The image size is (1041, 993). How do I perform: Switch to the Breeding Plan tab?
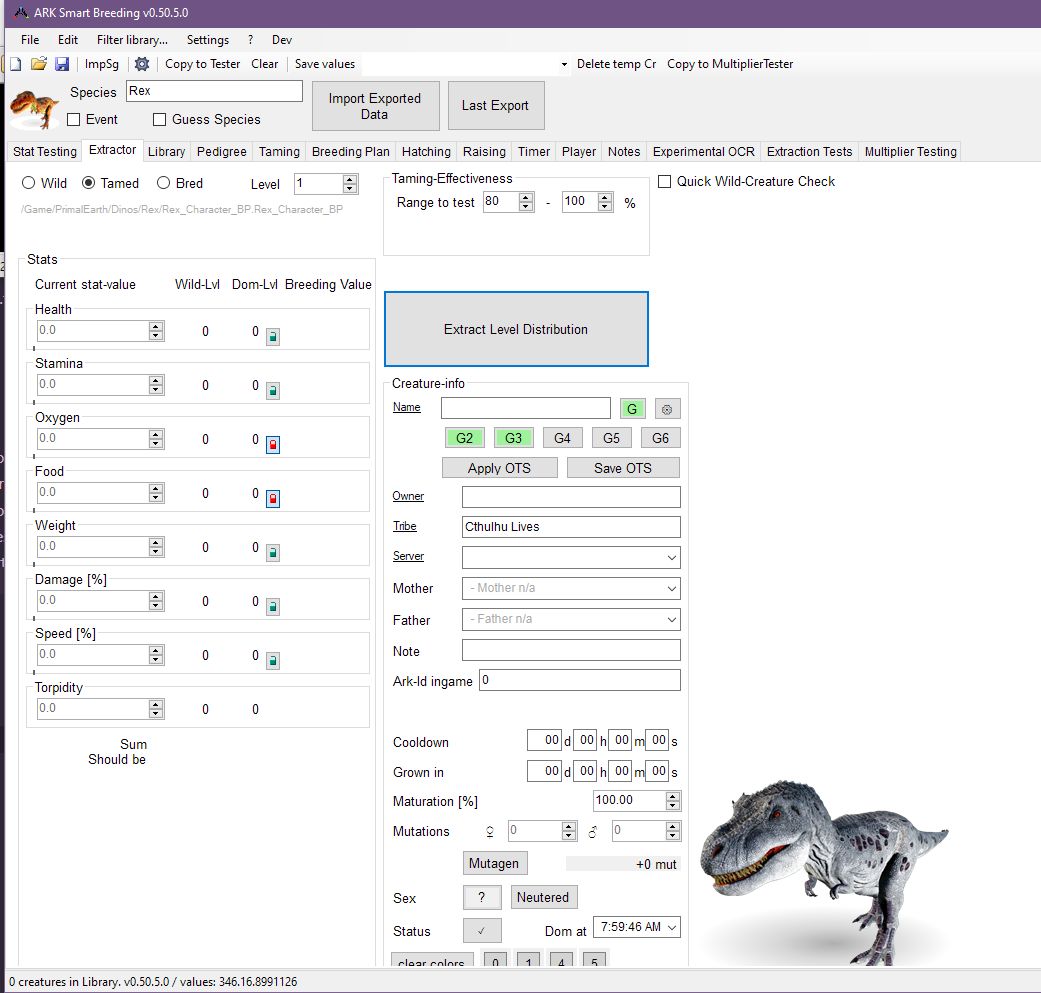point(351,151)
